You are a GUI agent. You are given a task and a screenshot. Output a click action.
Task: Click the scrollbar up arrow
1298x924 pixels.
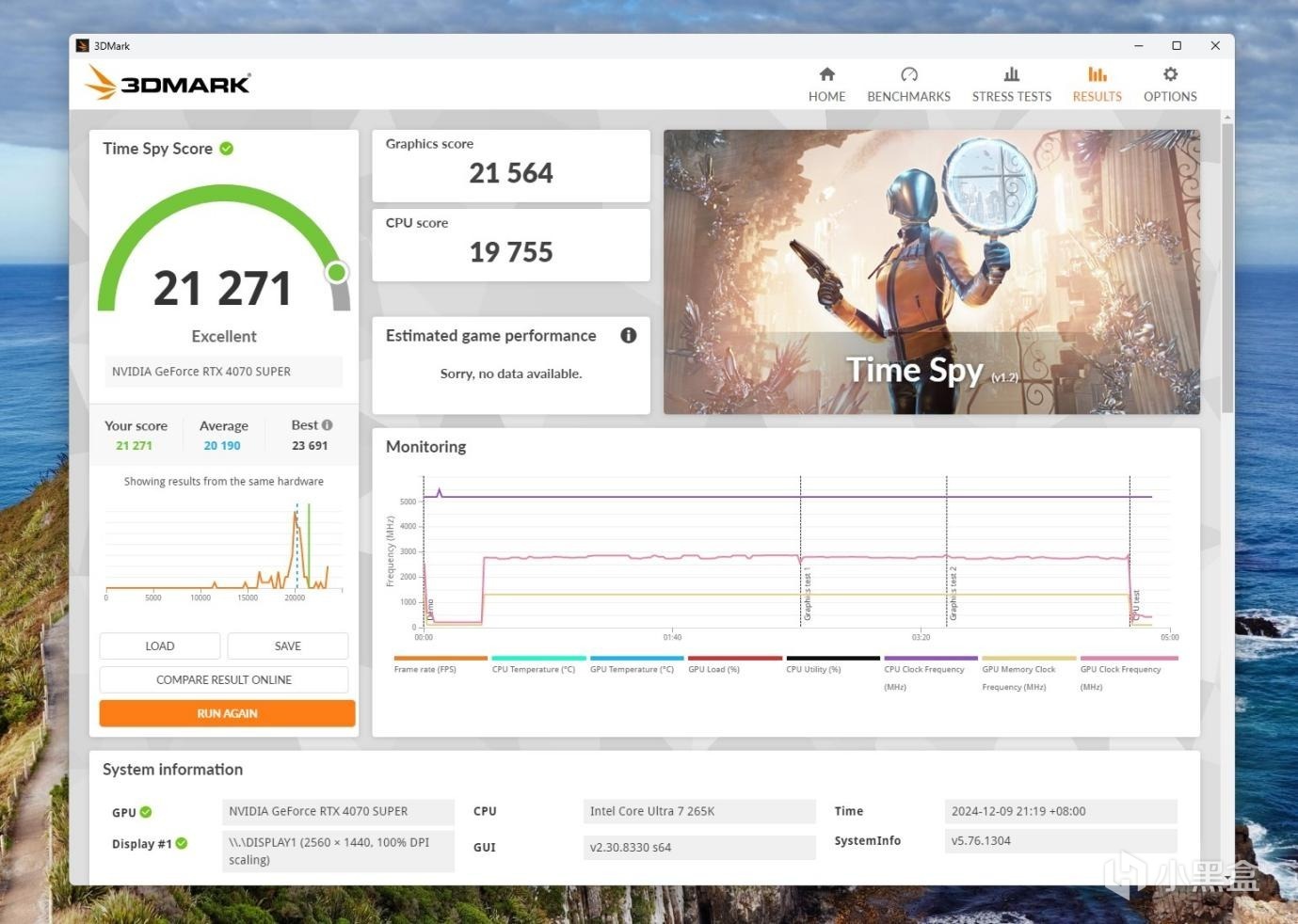(1227, 118)
